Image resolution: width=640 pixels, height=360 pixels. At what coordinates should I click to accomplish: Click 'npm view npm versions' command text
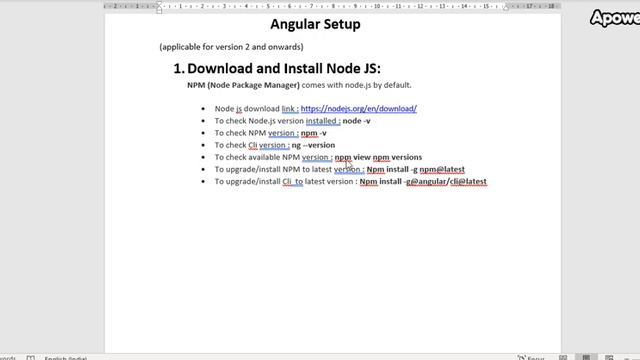pos(378,157)
